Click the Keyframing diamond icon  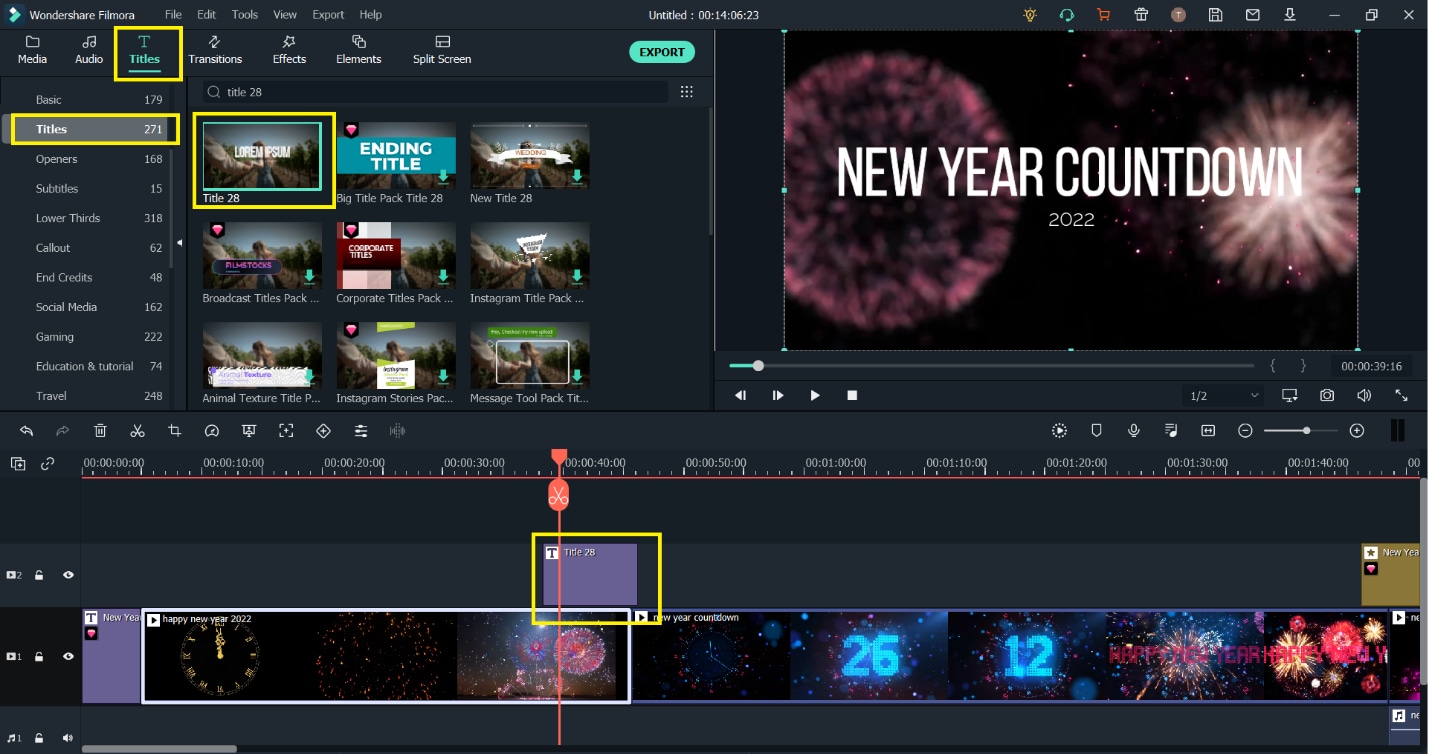point(323,431)
